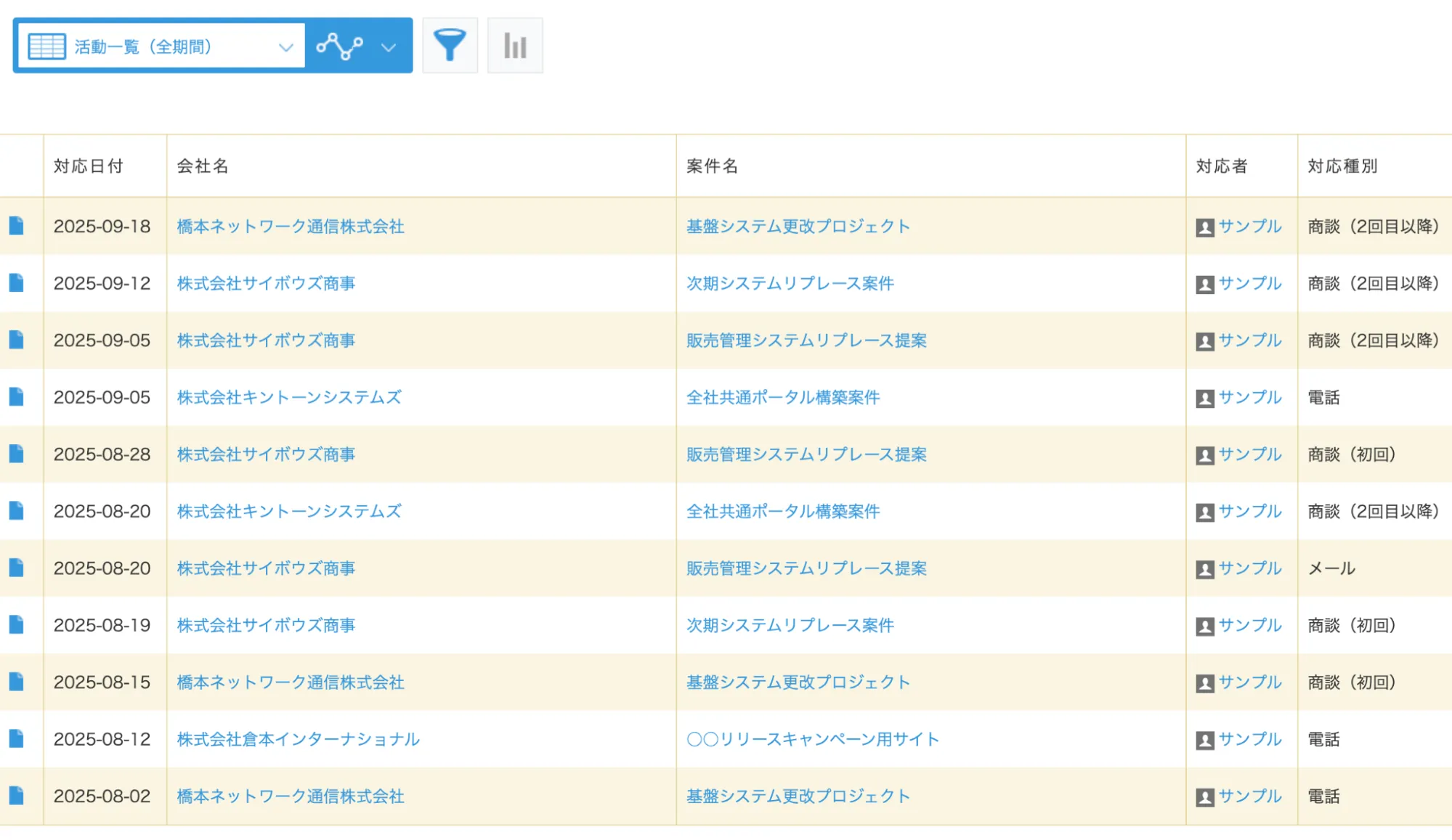Open the chart options chevron next to the graph icon
This screenshot has width=1452, height=840.
pyautogui.click(x=388, y=46)
